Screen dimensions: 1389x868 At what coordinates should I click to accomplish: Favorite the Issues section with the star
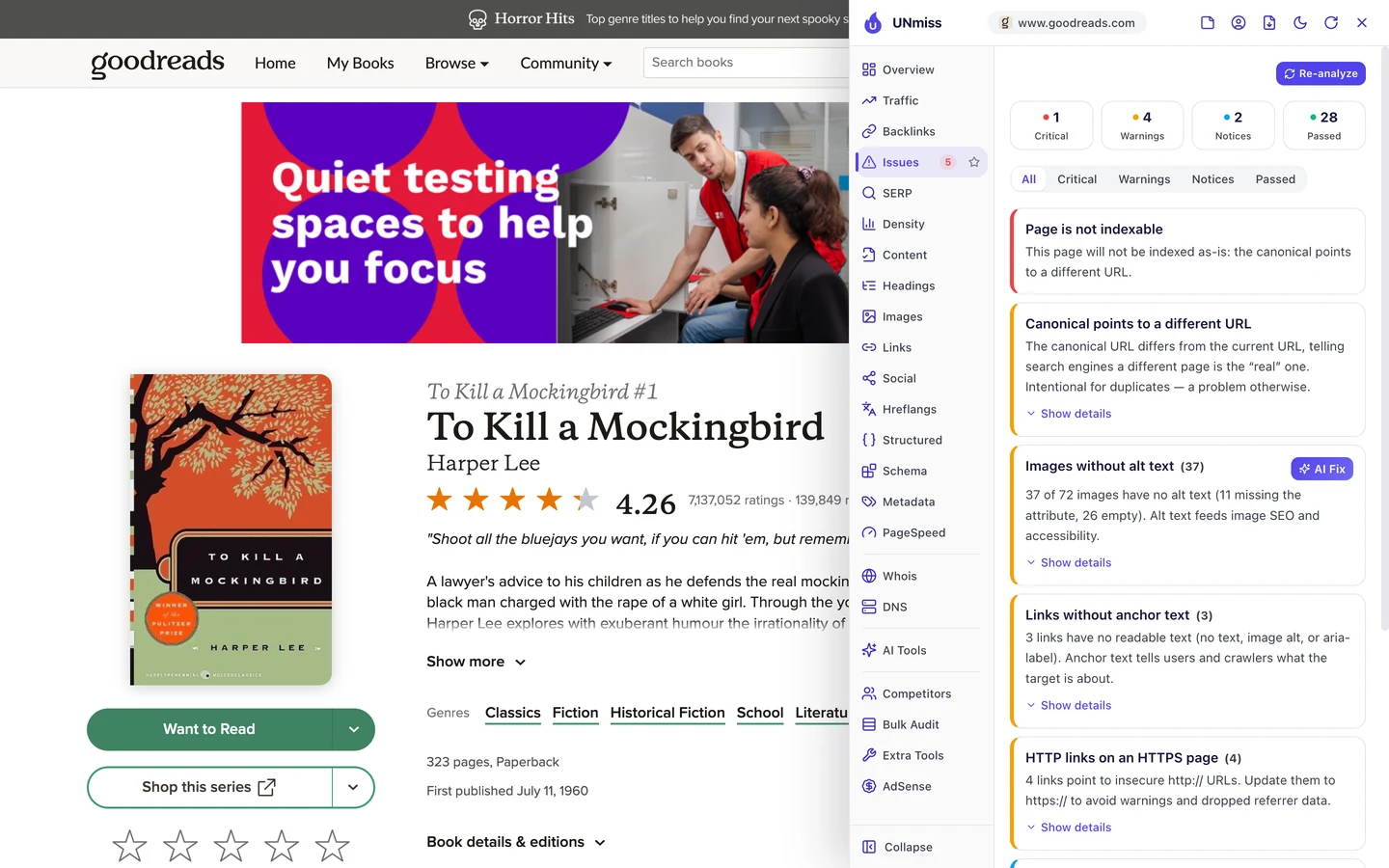(974, 162)
